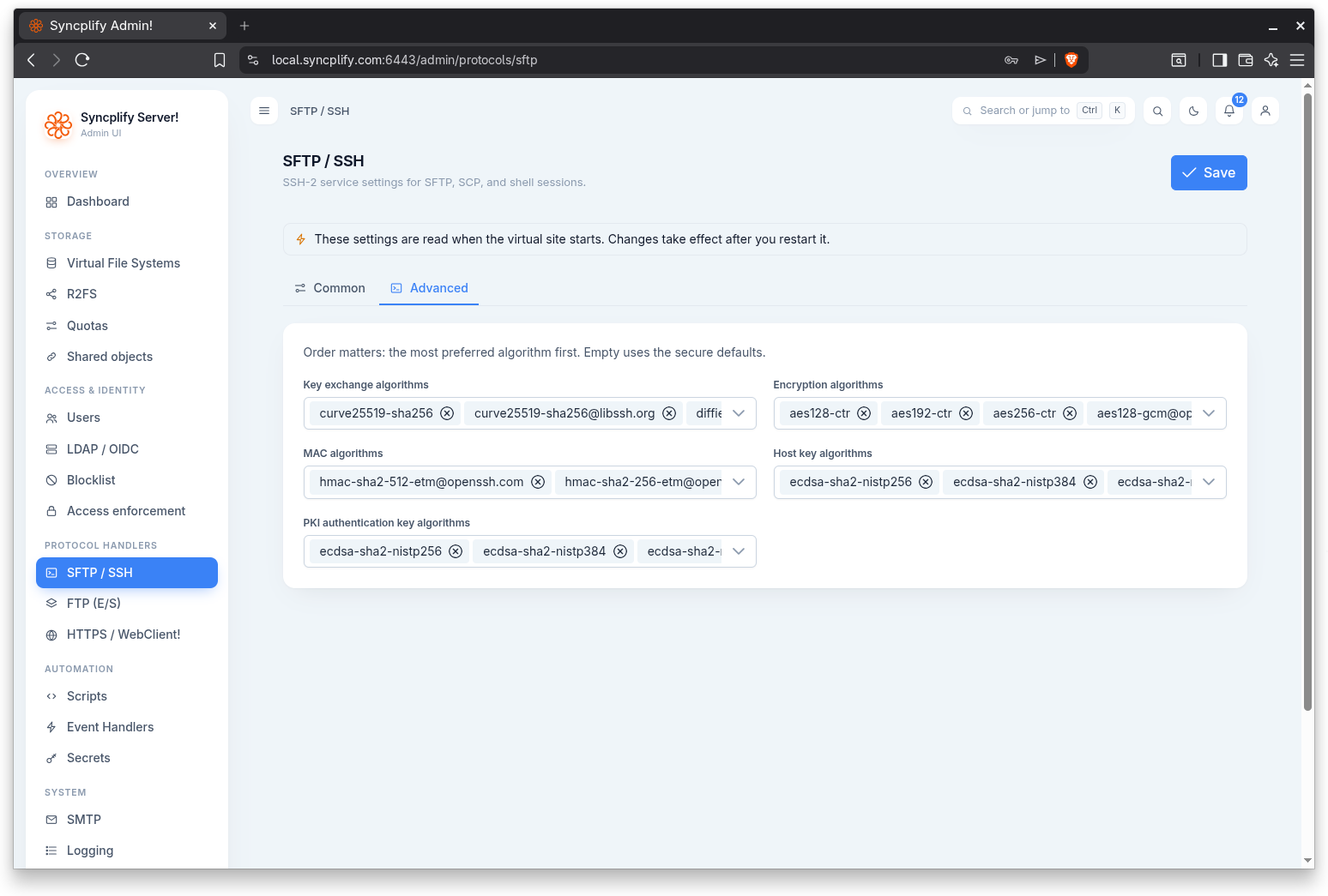1328x896 pixels.
Task: Expand Host key algorithms dropdown
Action: [1209, 482]
